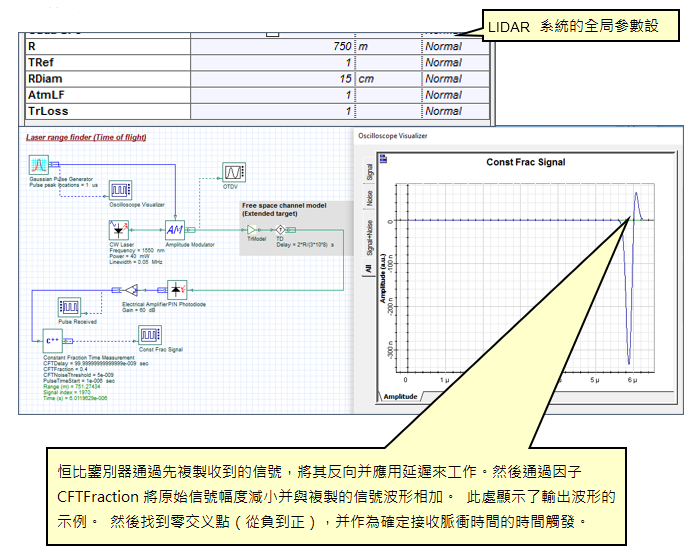
Task: Click the Laser range finder title link
Action: (x=86, y=137)
